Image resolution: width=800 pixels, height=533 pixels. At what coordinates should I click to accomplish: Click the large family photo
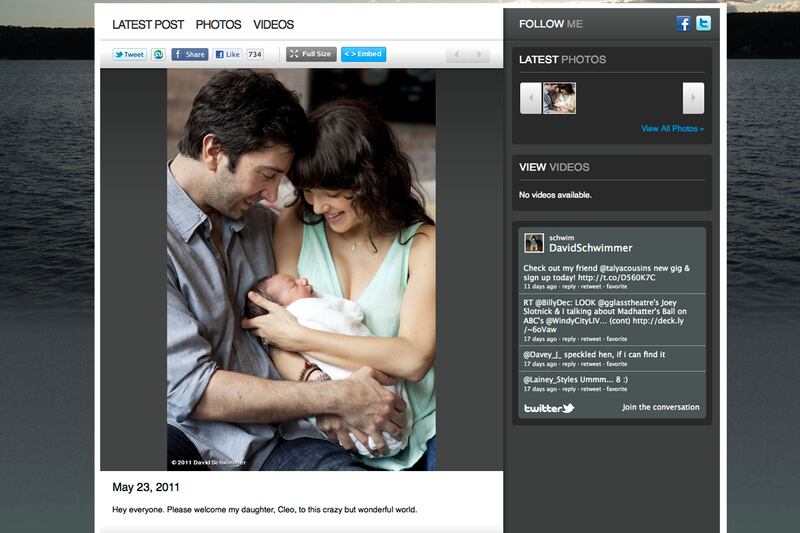[301, 269]
